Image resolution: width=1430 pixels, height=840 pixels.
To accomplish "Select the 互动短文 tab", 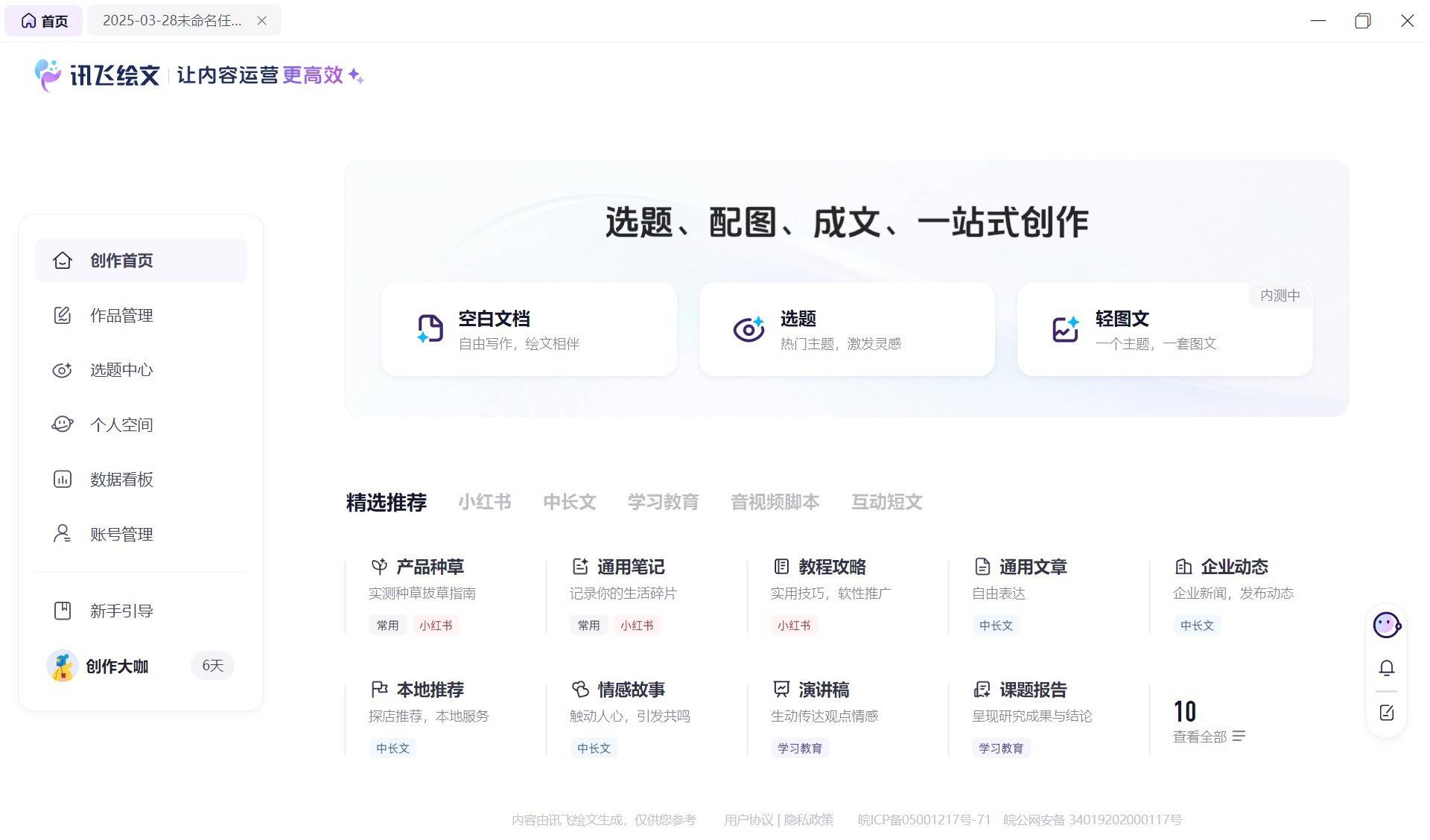I will (x=887, y=502).
